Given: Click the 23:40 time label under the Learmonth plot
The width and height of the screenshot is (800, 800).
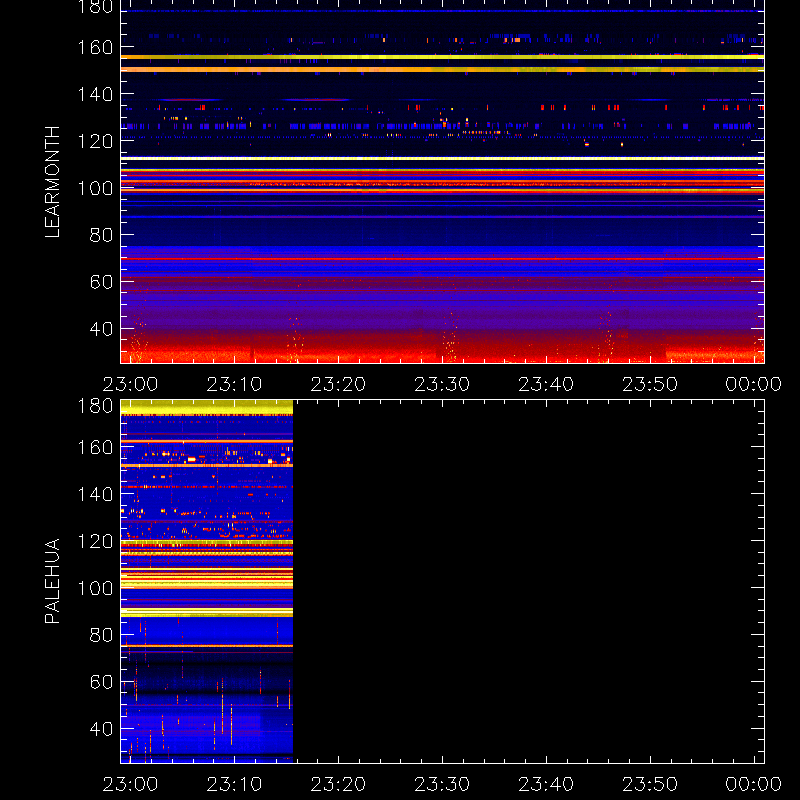Looking at the screenshot, I should pos(546,384).
